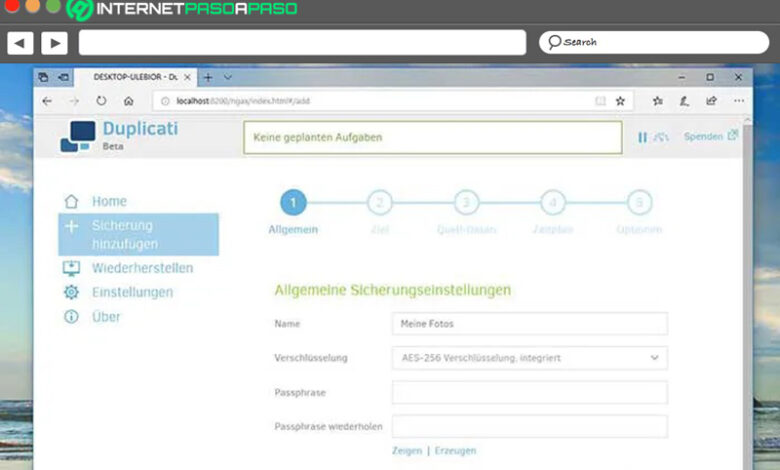The width and height of the screenshot is (780, 470).
Task: Open the Spenden donate link
Action: [710, 136]
